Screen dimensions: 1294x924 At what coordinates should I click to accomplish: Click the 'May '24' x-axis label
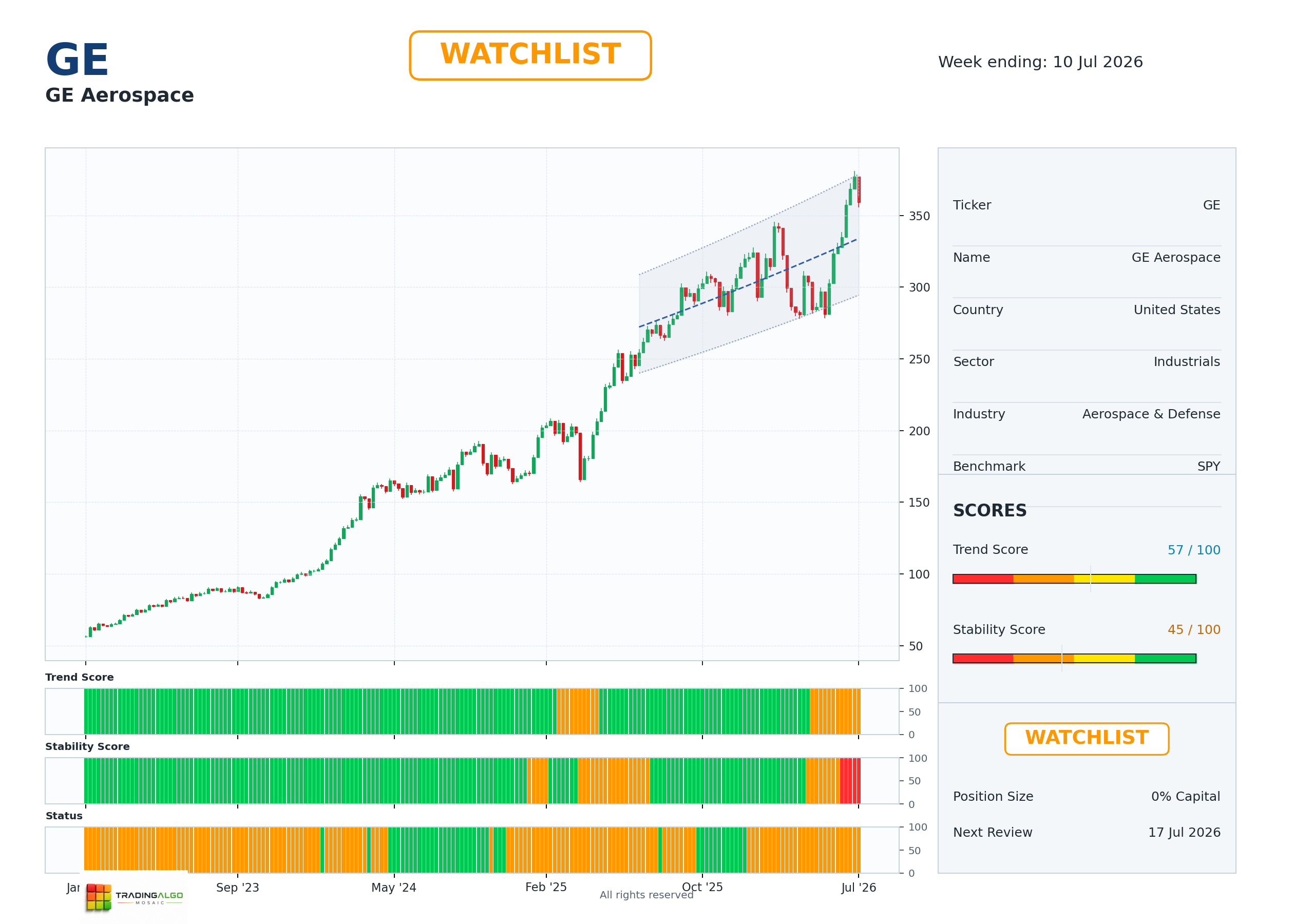pos(394,887)
